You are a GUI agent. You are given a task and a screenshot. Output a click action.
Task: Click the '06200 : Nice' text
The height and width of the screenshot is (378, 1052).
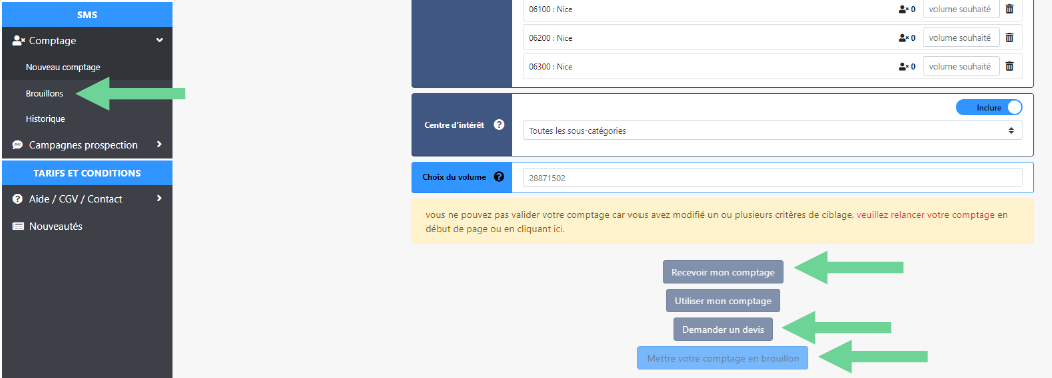(x=550, y=38)
